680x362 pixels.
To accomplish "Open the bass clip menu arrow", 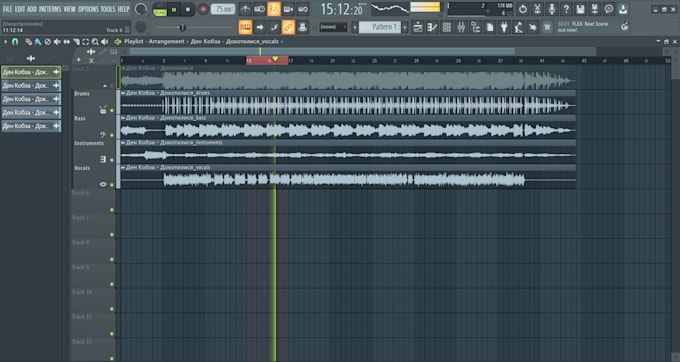I will 123,118.
